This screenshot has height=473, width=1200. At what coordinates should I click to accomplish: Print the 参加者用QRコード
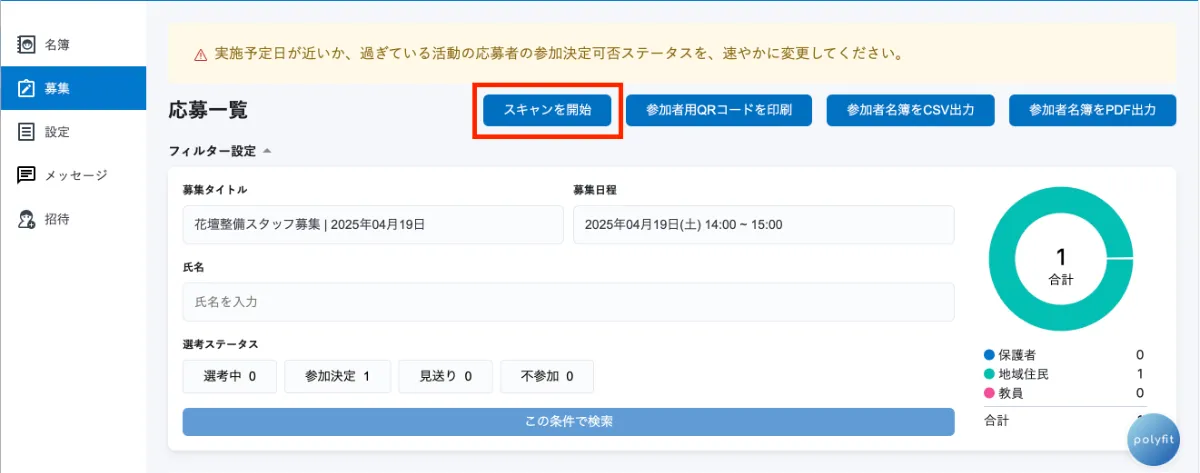(719, 110)
